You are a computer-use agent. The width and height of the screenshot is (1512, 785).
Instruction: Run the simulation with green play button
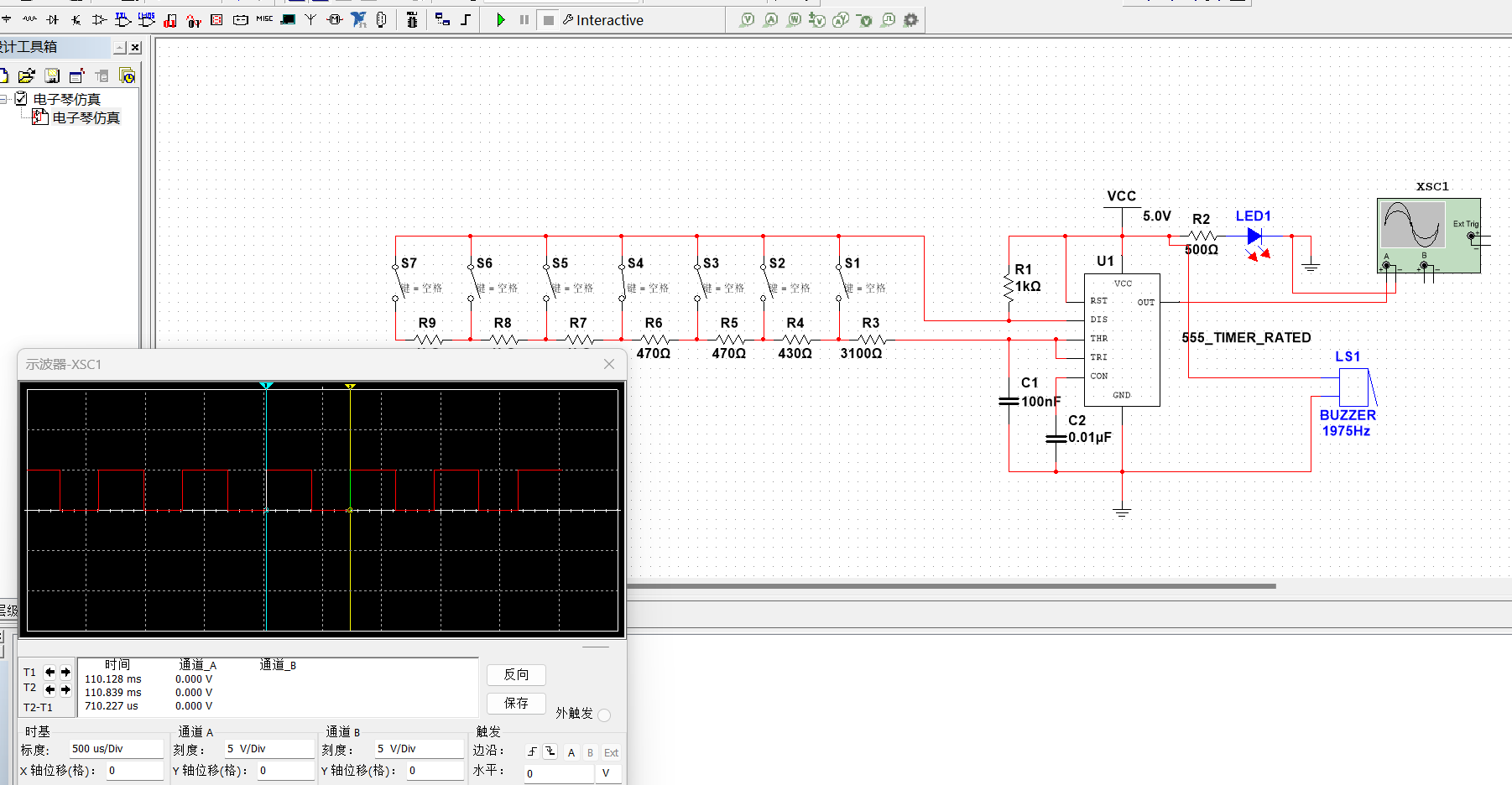point(500,20)
